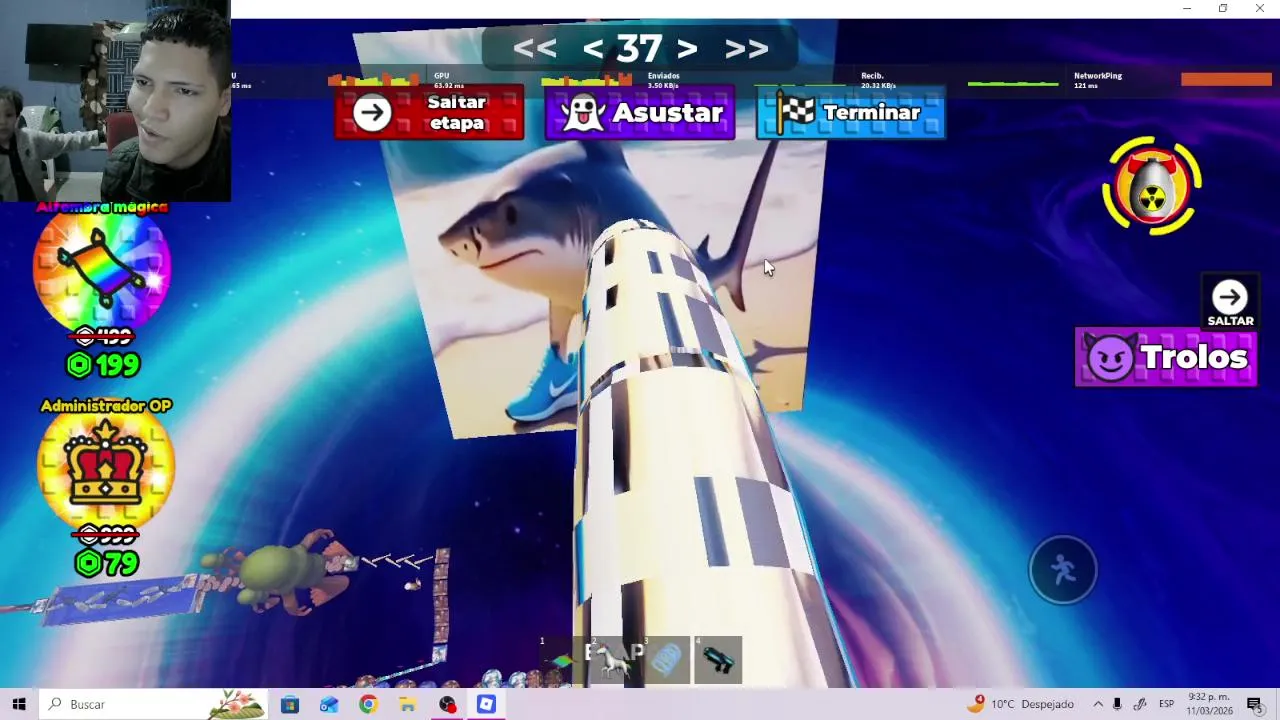Tap the running-figure jump button
This screenshot has height=720, width=1280.
click(1063, 570)
